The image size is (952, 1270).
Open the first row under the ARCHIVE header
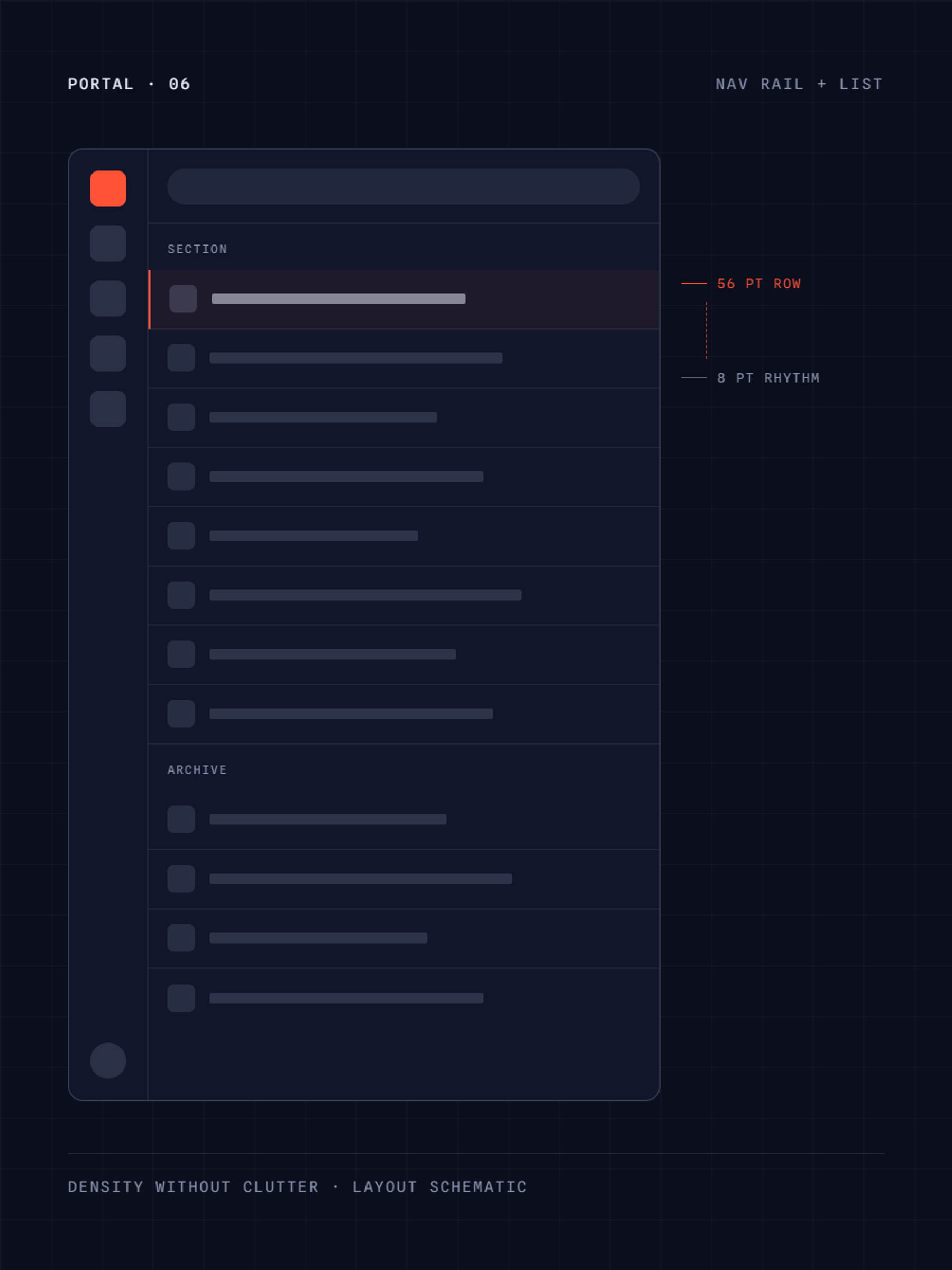[x=404, y=819]
